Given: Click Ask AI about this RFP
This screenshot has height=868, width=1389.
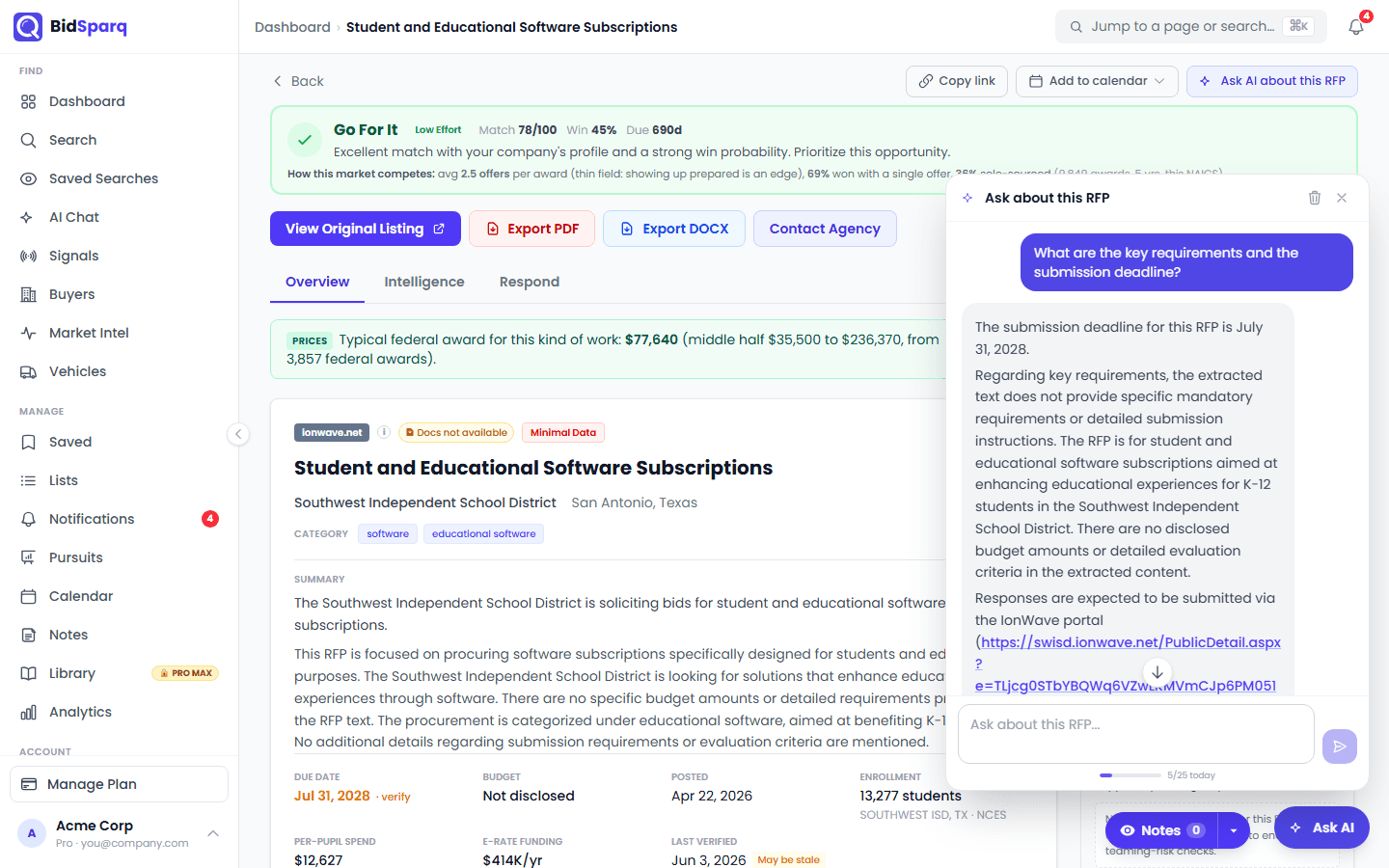Looking at the screenshot, I should (x=1272, y=81).
